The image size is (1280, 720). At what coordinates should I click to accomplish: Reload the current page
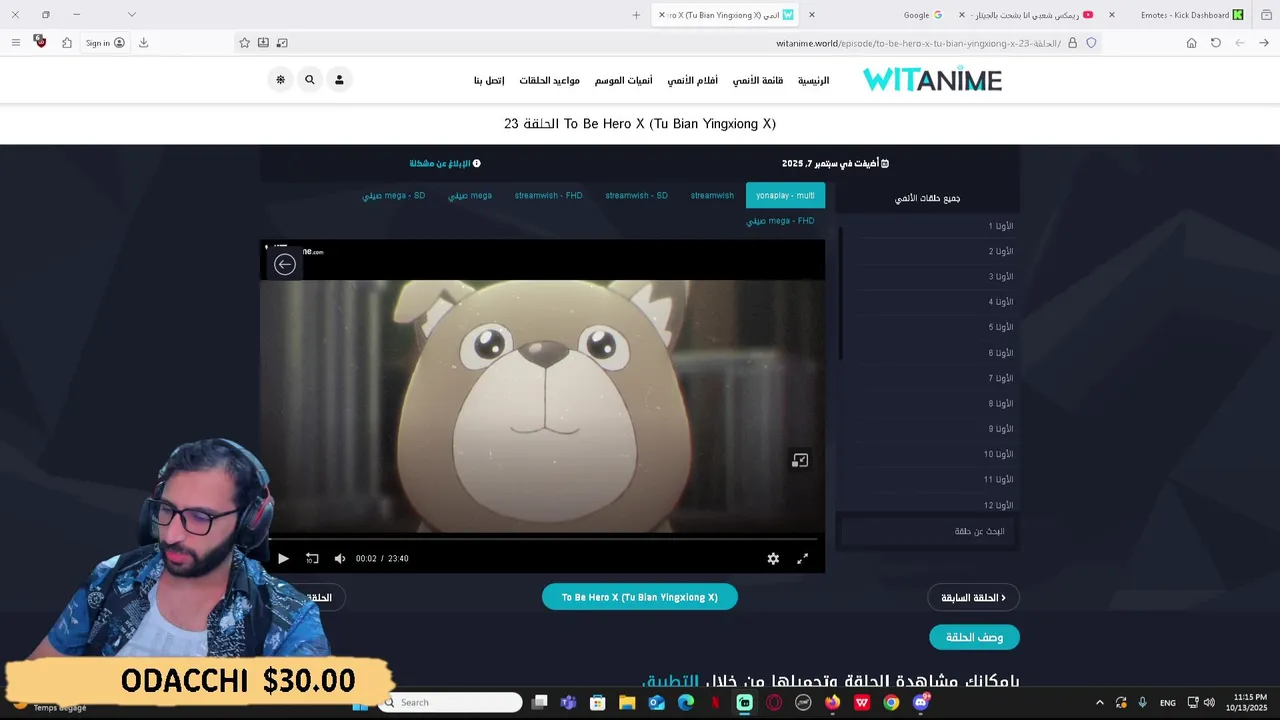[1216, 43]
